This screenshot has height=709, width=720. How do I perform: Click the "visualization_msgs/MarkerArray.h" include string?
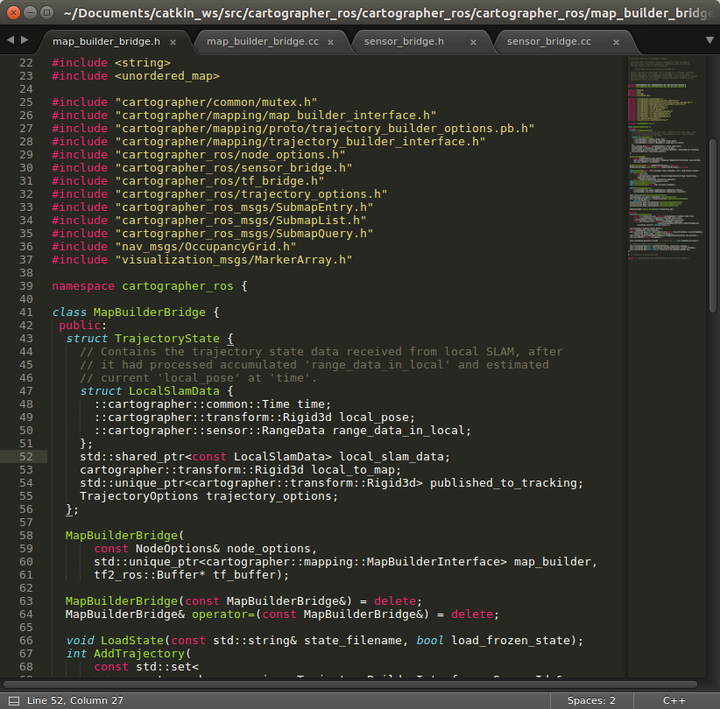[233, 259]
